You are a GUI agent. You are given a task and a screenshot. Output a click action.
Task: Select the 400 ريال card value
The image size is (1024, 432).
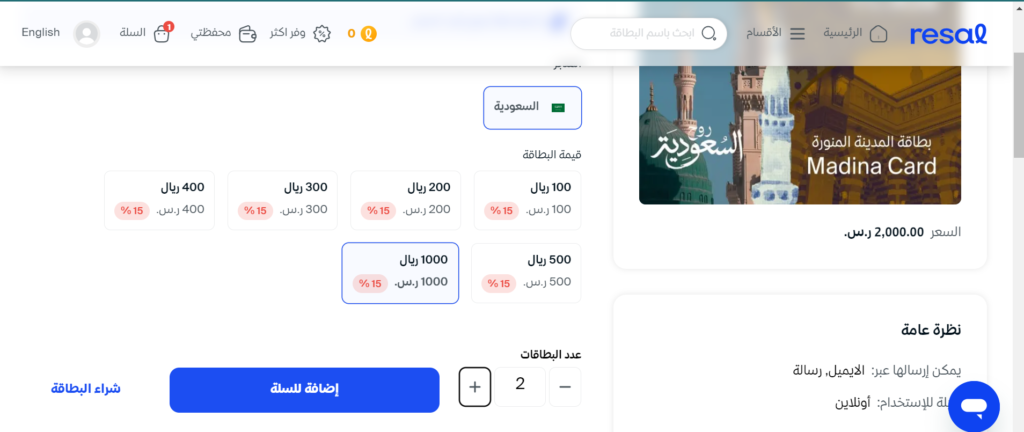[x=159, y=200]
